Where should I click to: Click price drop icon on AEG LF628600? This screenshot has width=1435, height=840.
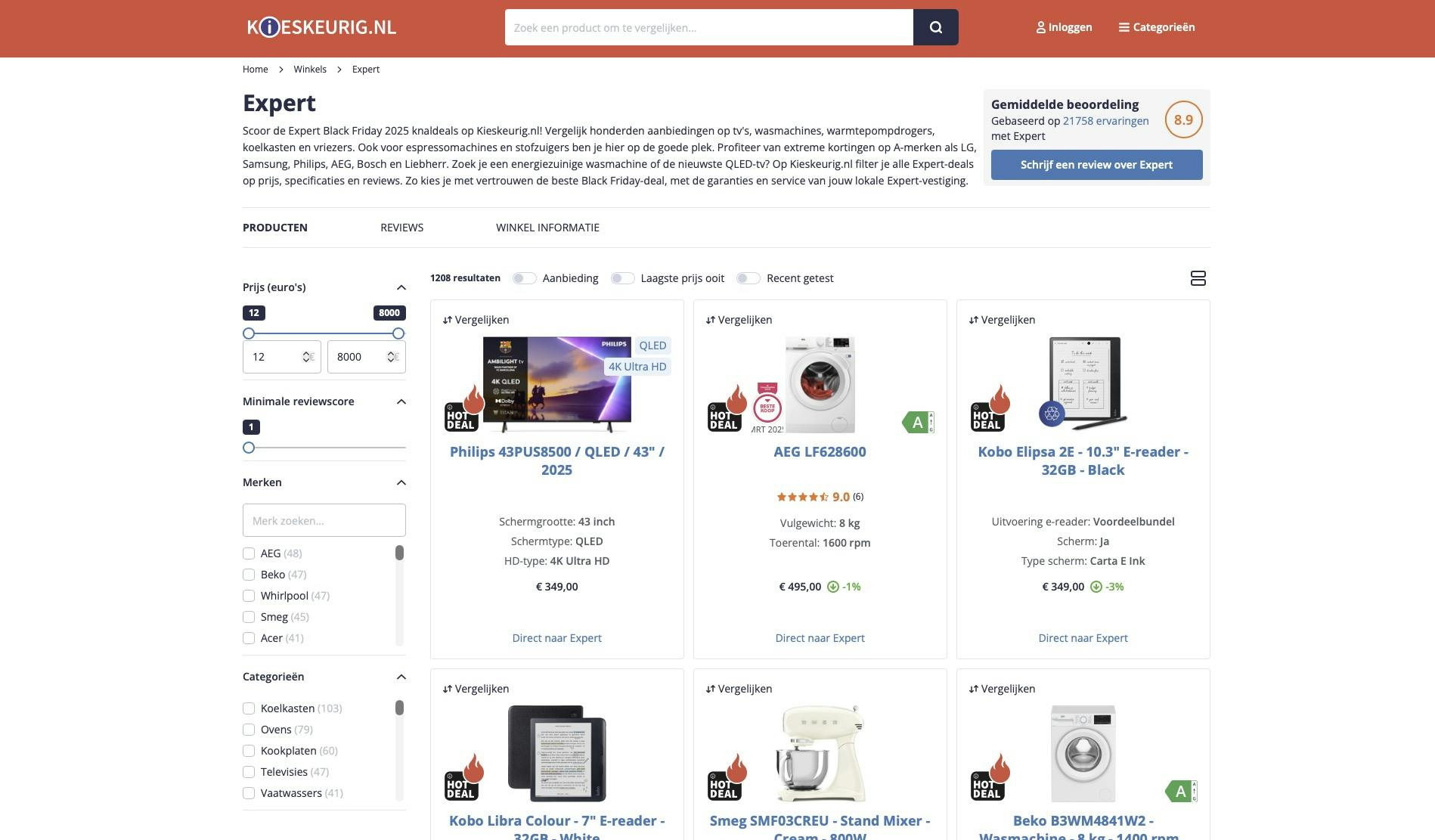[x=833, y=587]
